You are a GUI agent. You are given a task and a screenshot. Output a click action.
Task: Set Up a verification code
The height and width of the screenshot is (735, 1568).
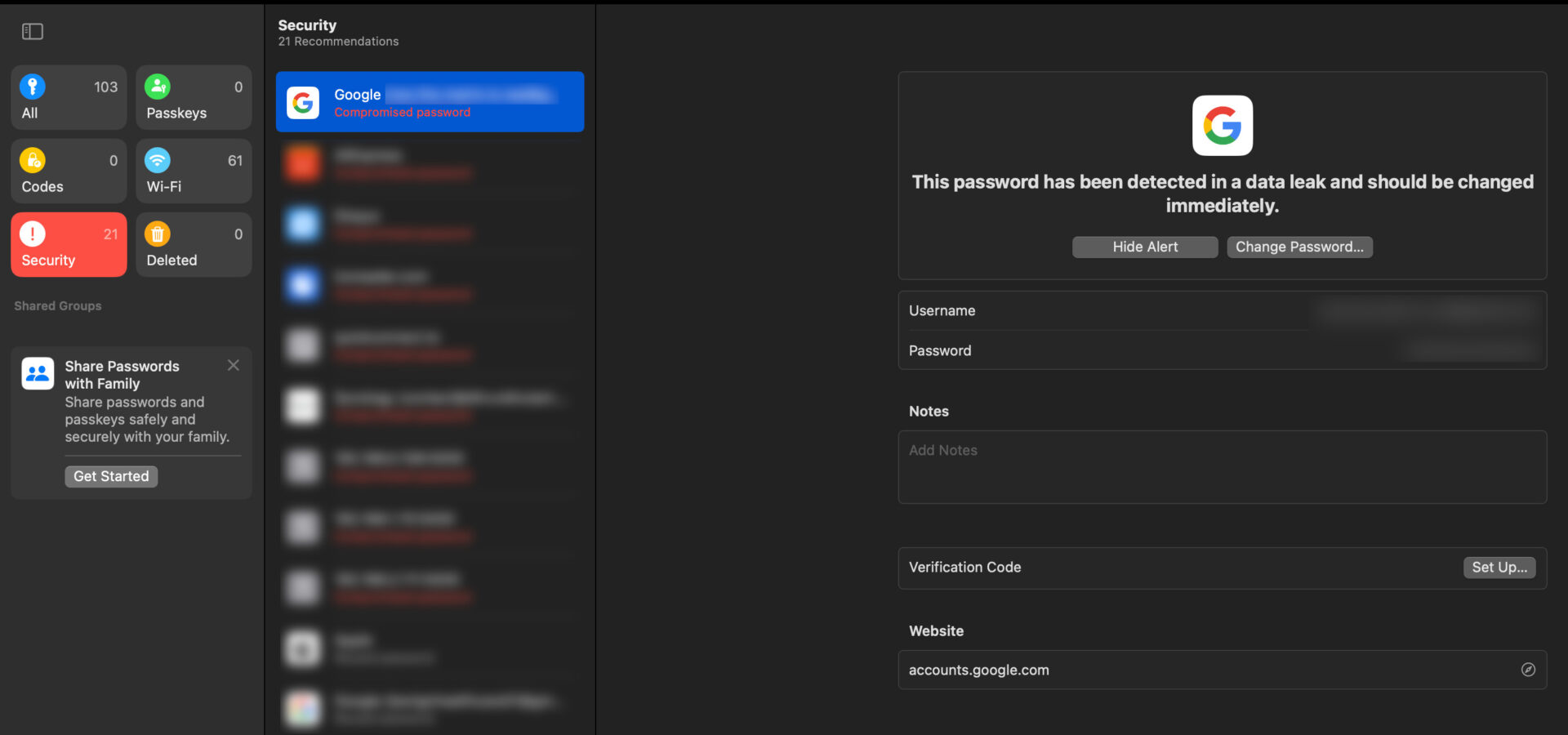coord(1499,567)
